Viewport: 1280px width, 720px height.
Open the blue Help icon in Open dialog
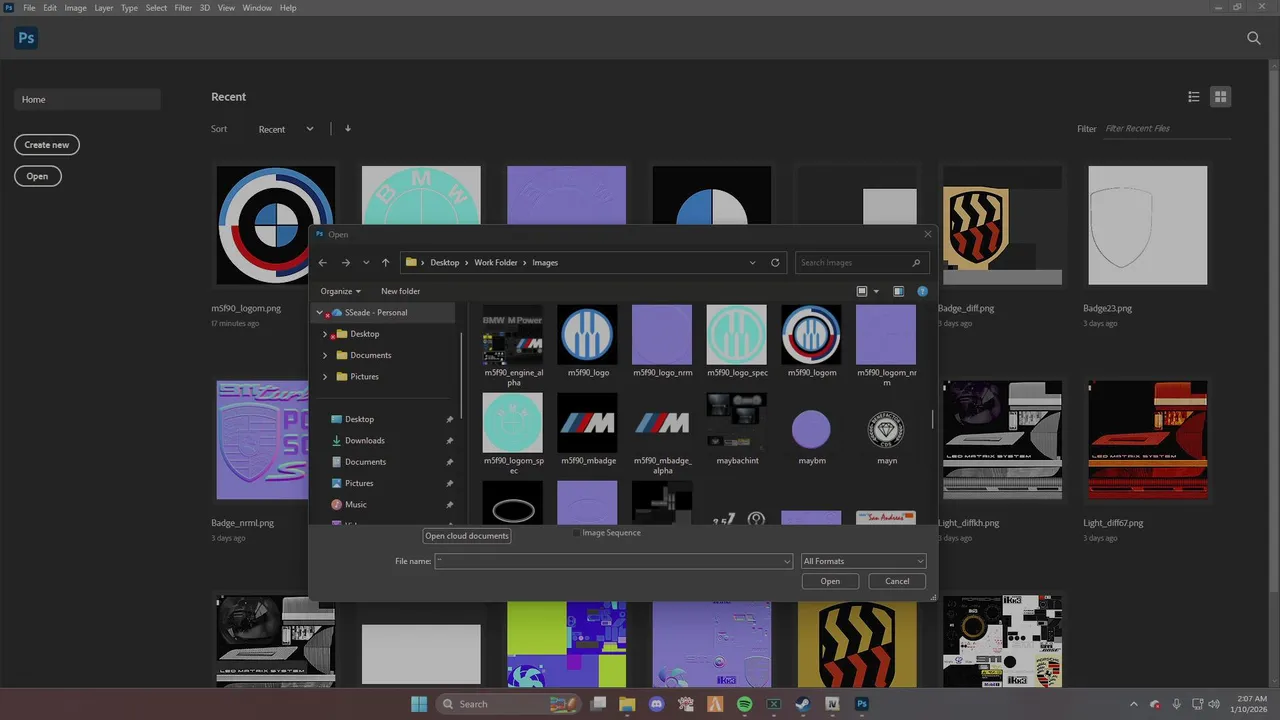coord(922,291)
